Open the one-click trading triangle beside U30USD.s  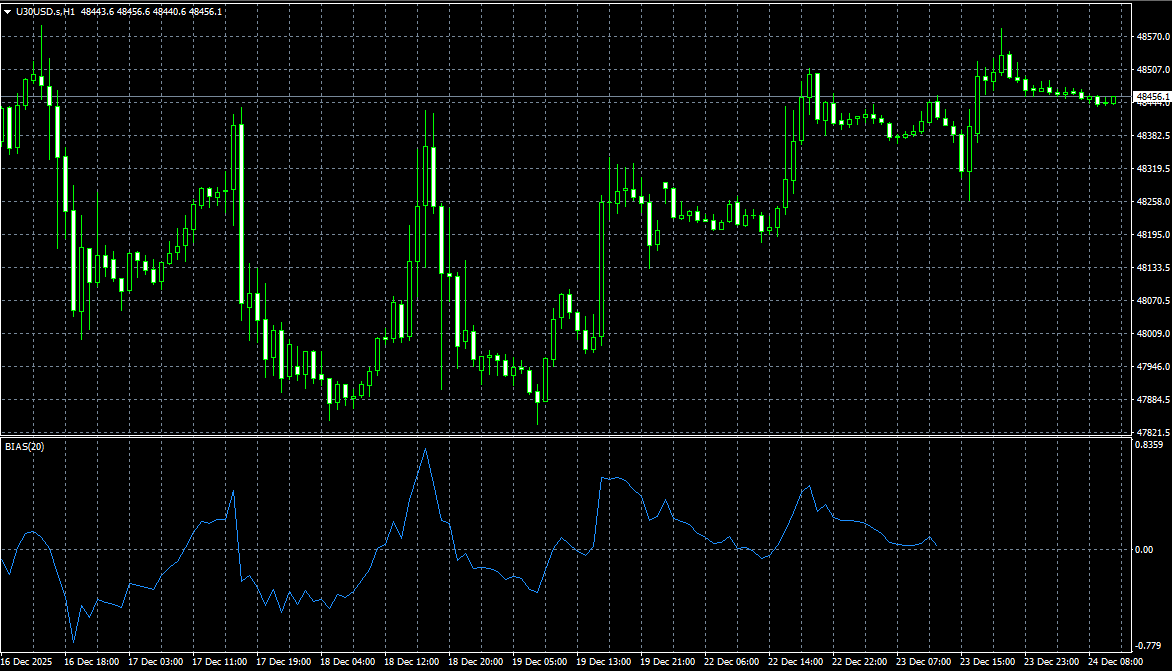(x=7, y=11)
